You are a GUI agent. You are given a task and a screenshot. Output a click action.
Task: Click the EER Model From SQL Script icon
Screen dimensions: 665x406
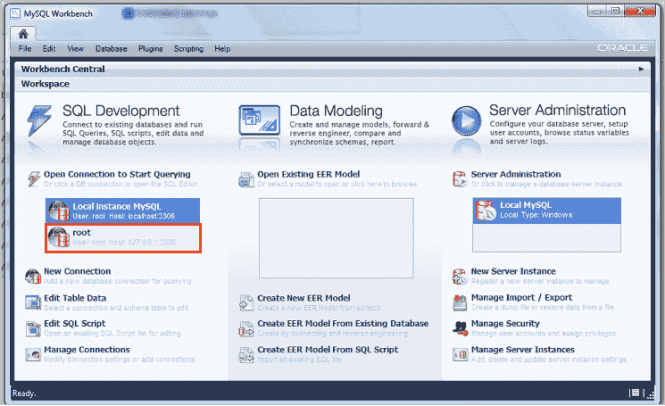click(x=246, y=355)
